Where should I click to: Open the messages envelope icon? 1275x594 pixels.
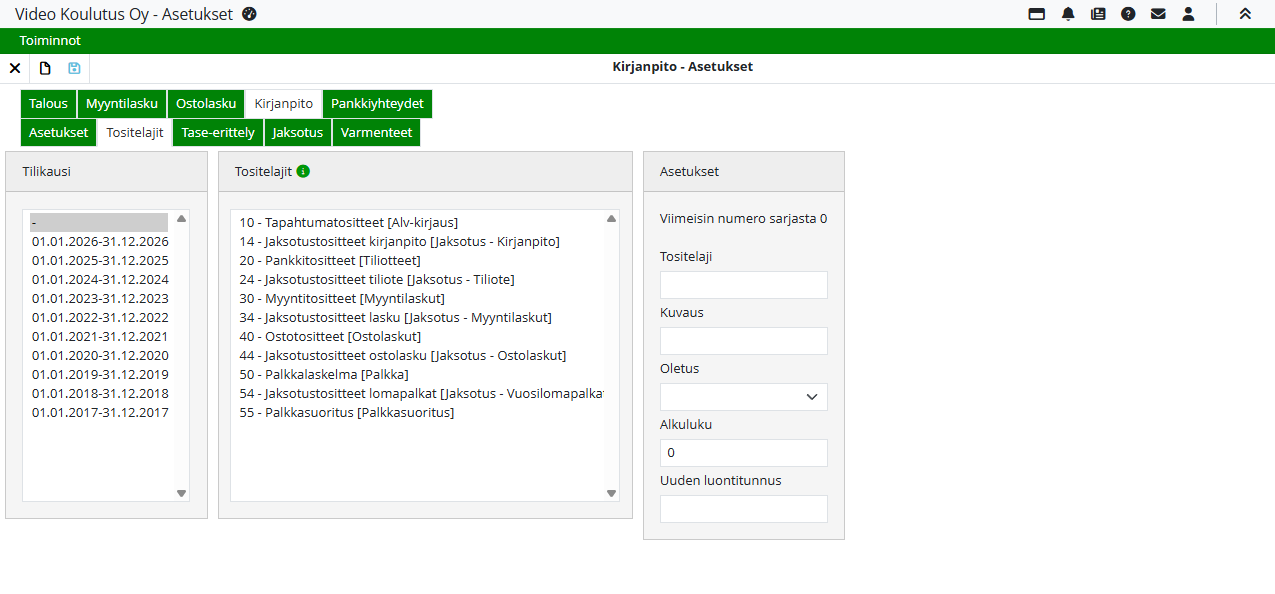pyautogui.click(x=1158, y=14)
